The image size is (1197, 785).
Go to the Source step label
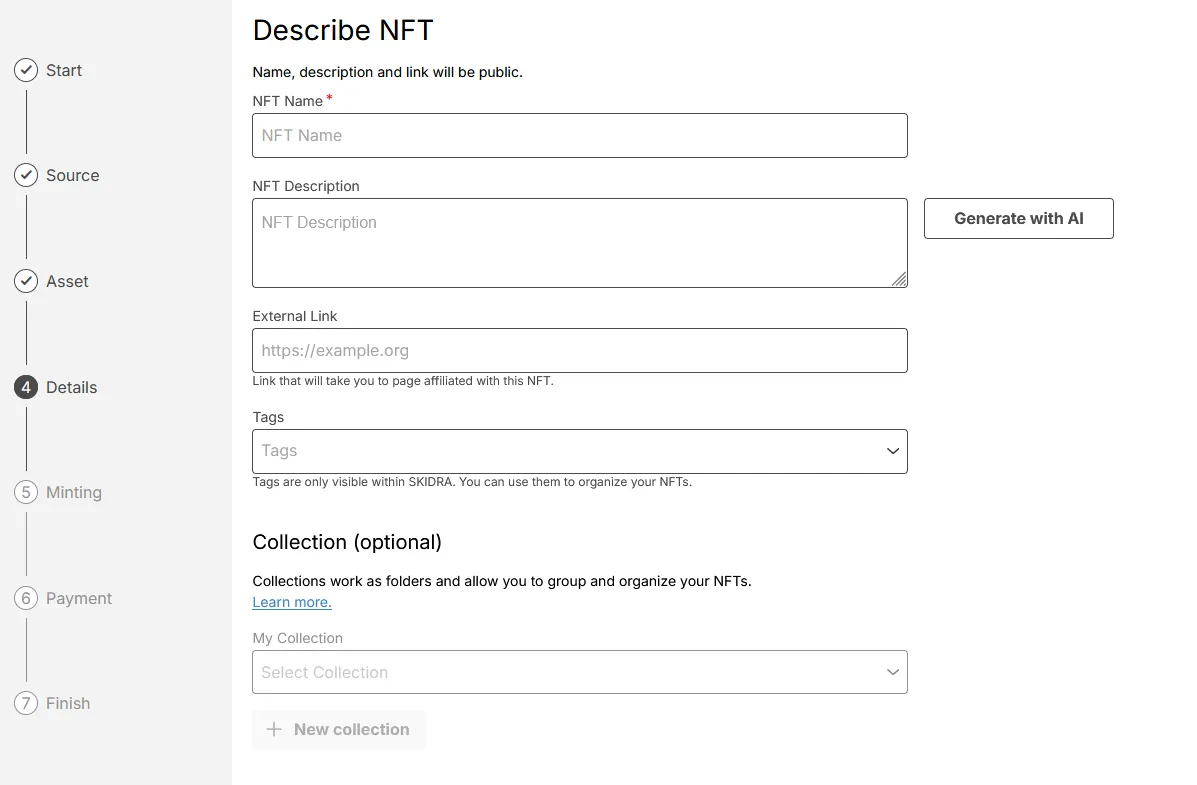73,176
